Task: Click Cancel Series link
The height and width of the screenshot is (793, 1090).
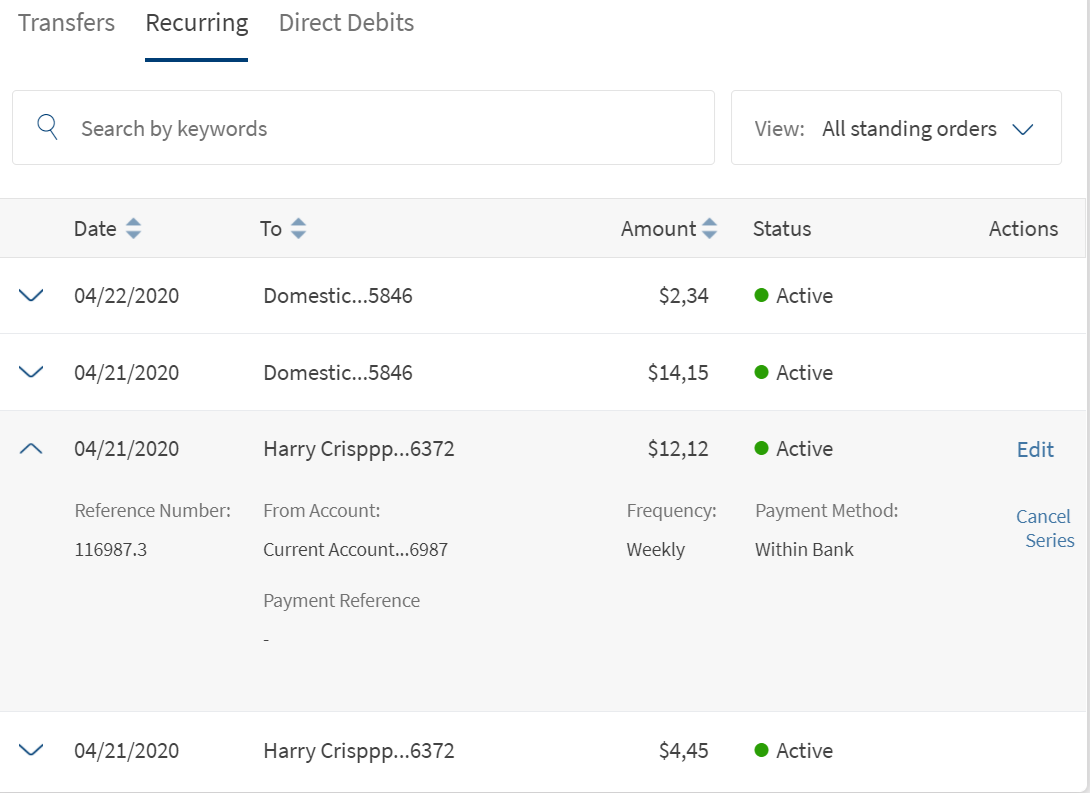Action: [1045, 528]
